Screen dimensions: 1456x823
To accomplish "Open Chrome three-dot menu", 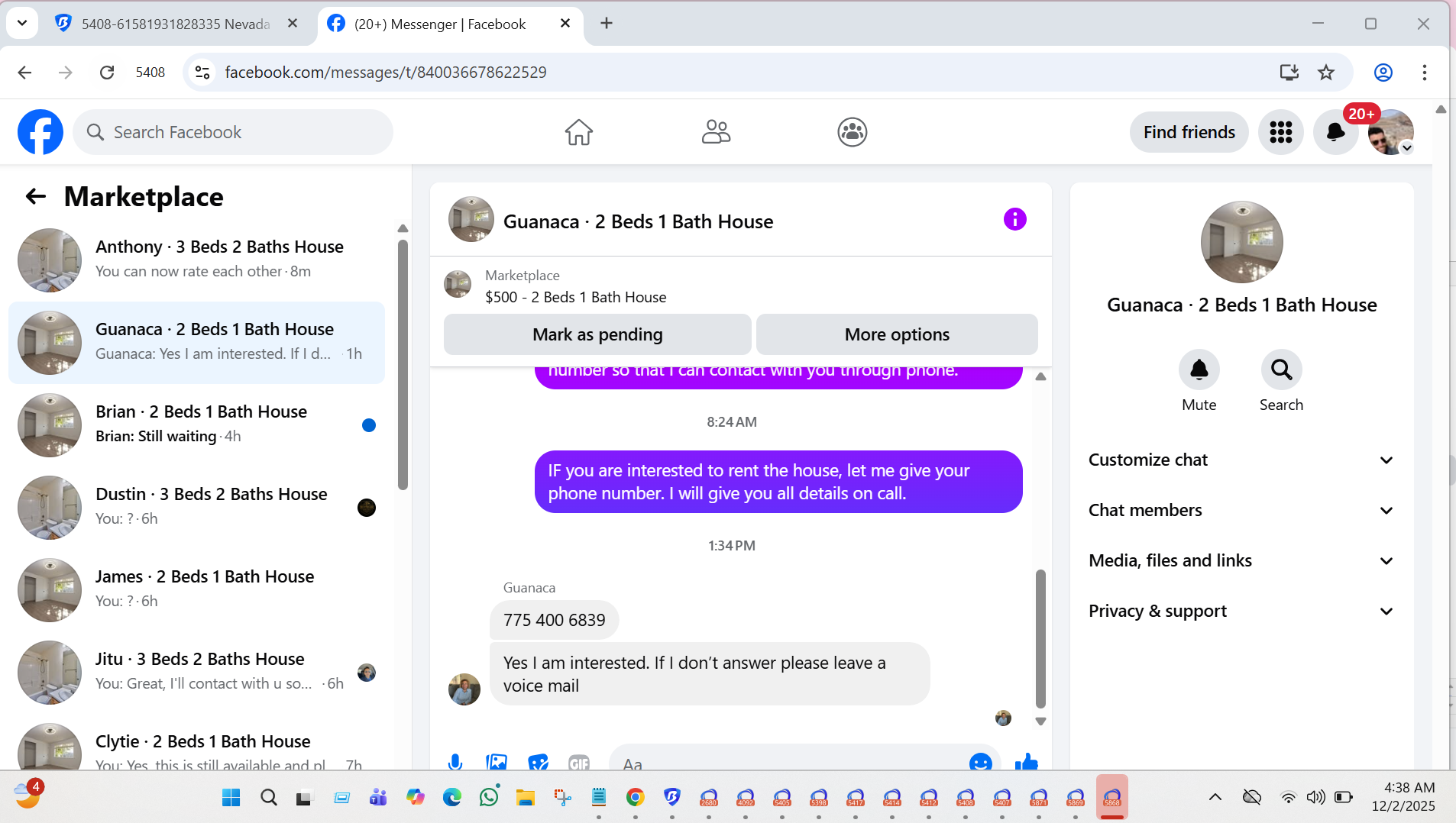I will point(1425,73).
